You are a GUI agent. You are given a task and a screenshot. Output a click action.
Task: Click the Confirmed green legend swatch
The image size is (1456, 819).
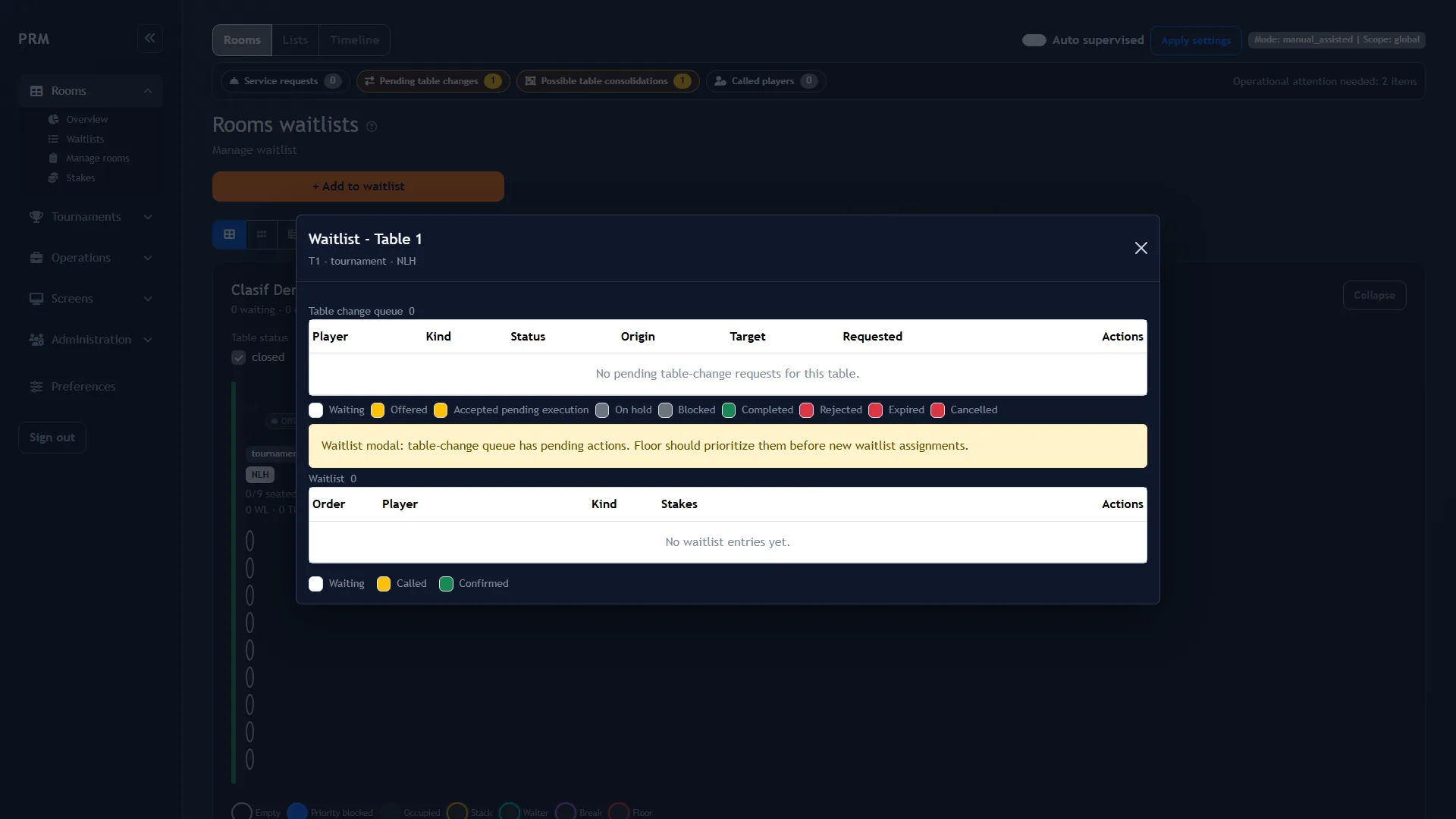point(446,584)
